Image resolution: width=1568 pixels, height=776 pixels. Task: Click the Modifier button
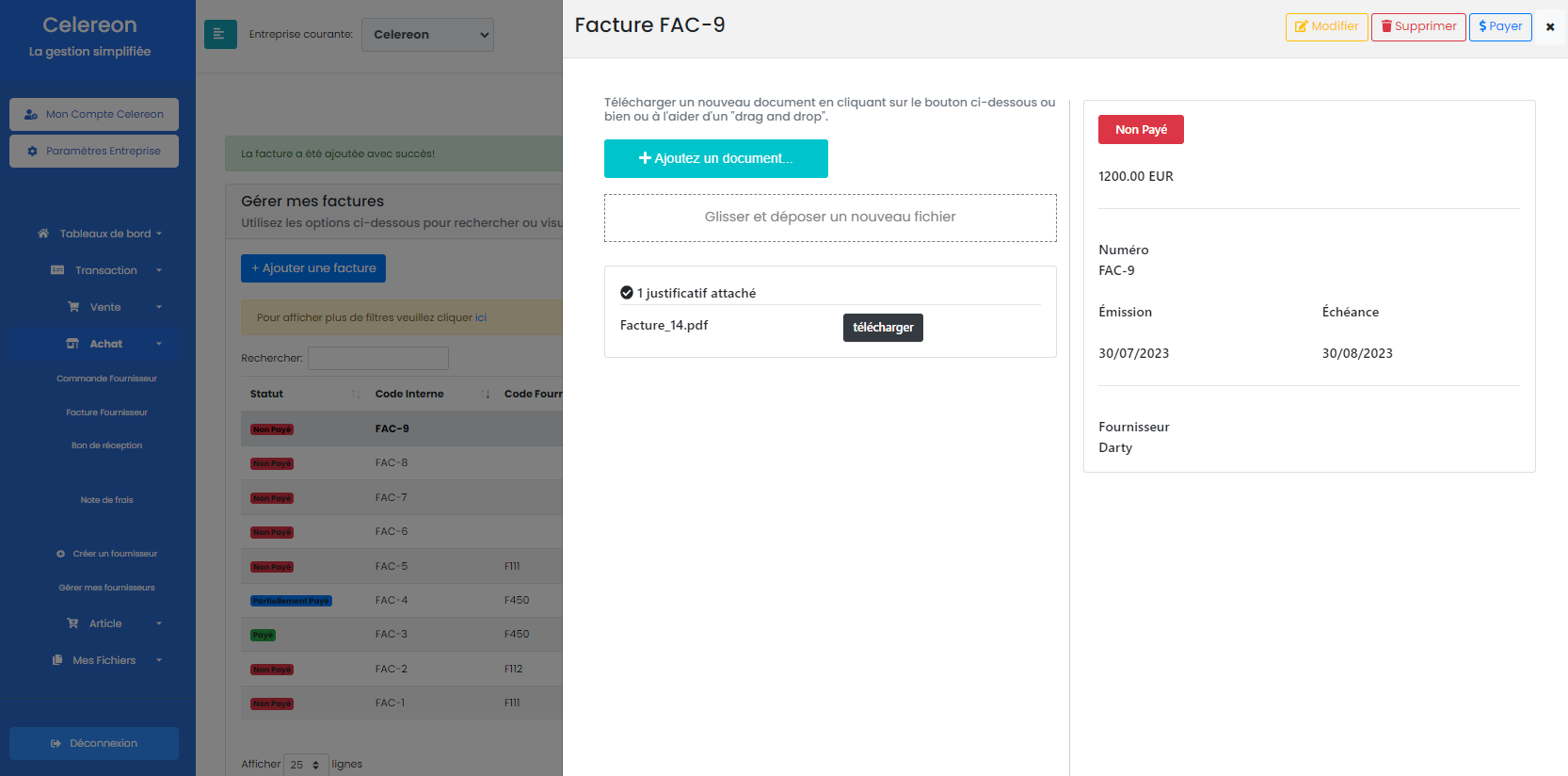click(x=1326, y=26)
